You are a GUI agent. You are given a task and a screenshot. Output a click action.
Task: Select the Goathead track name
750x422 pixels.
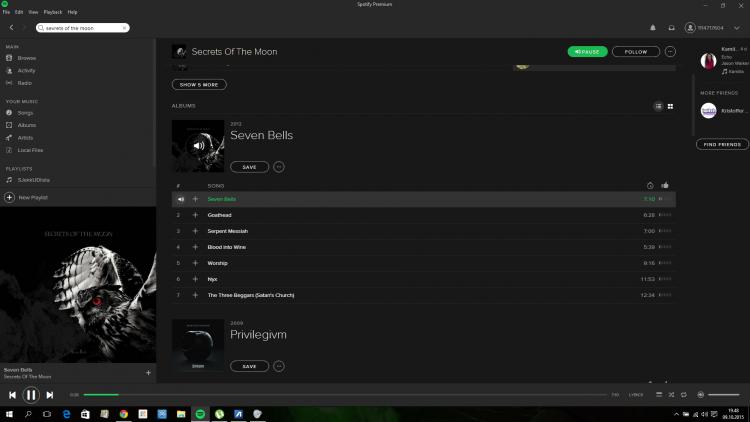(220, 215)
